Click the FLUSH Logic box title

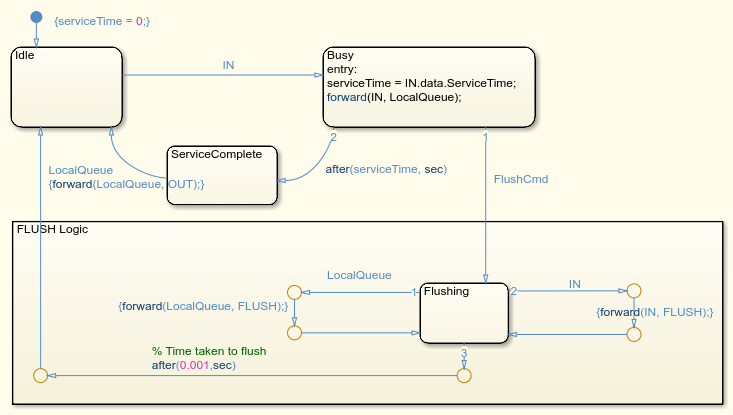[52, 229]
